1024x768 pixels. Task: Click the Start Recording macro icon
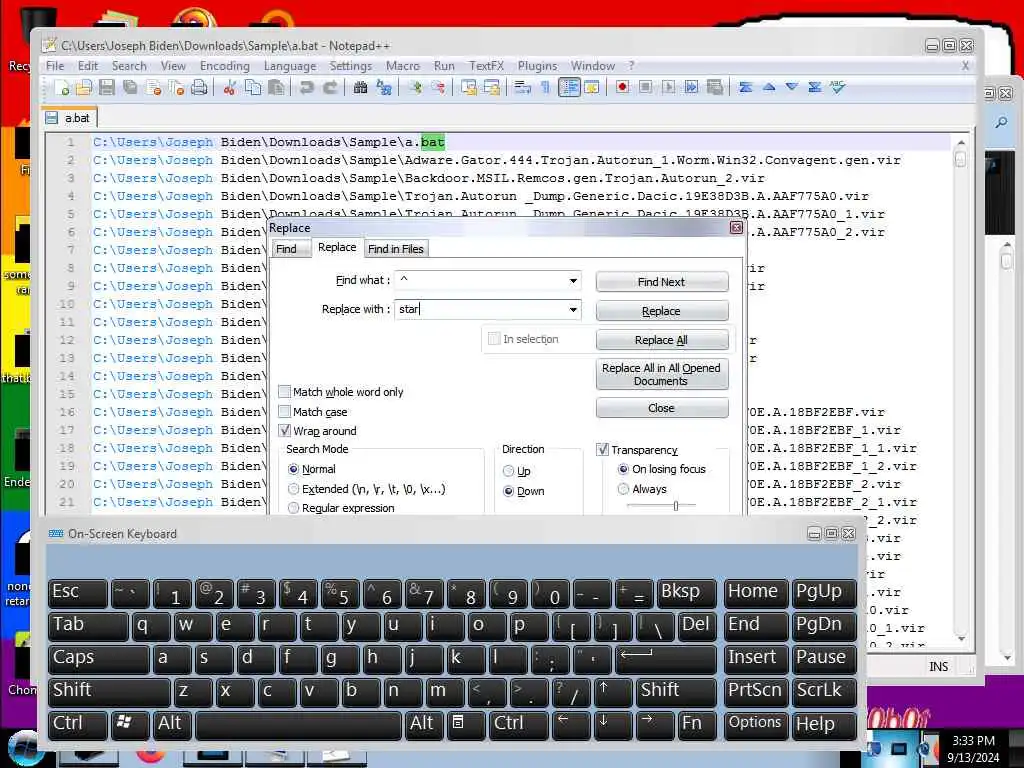tap(622, 87)
